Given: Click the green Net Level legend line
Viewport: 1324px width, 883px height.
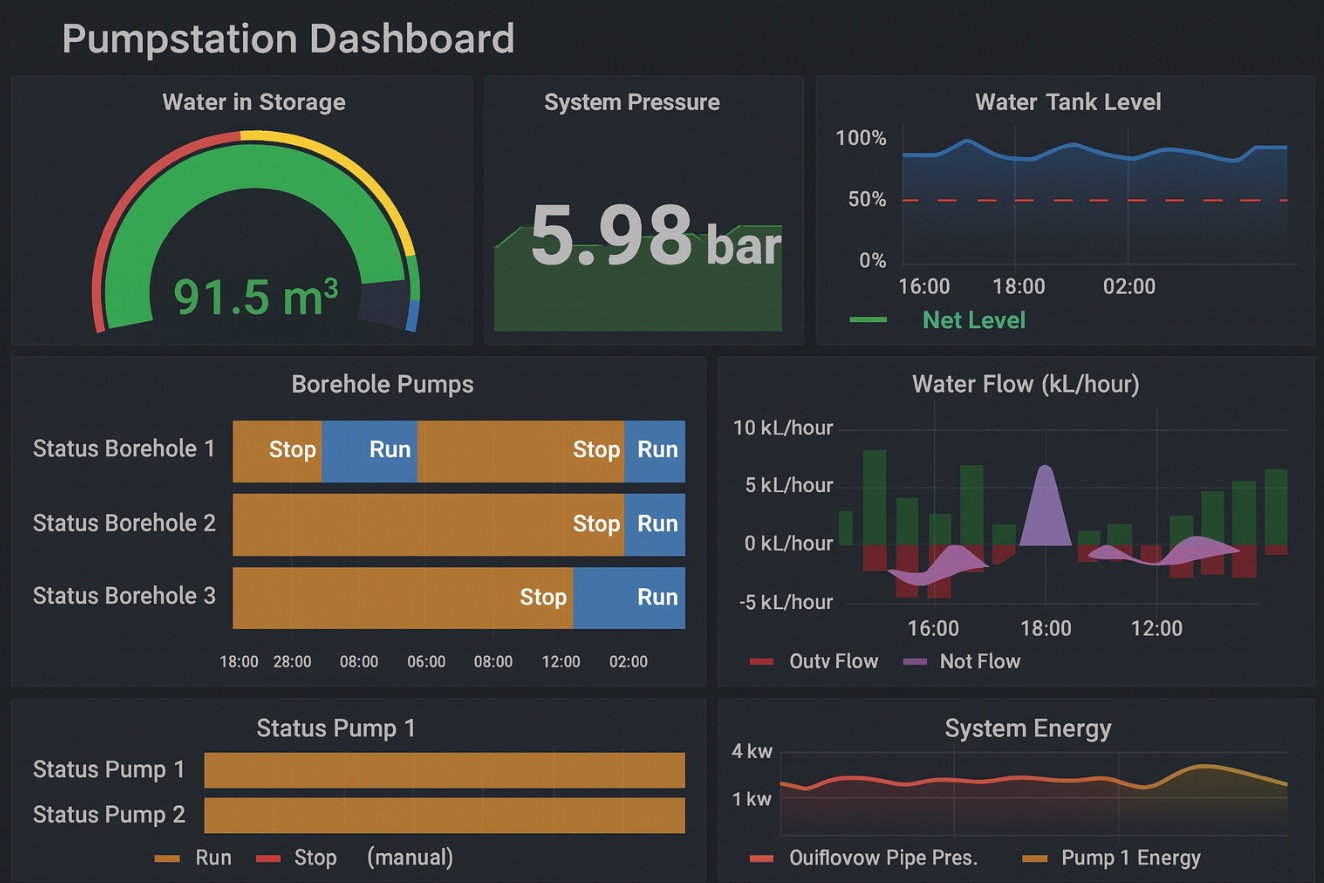Looking at the screenshot, I should tap(868, 320).
